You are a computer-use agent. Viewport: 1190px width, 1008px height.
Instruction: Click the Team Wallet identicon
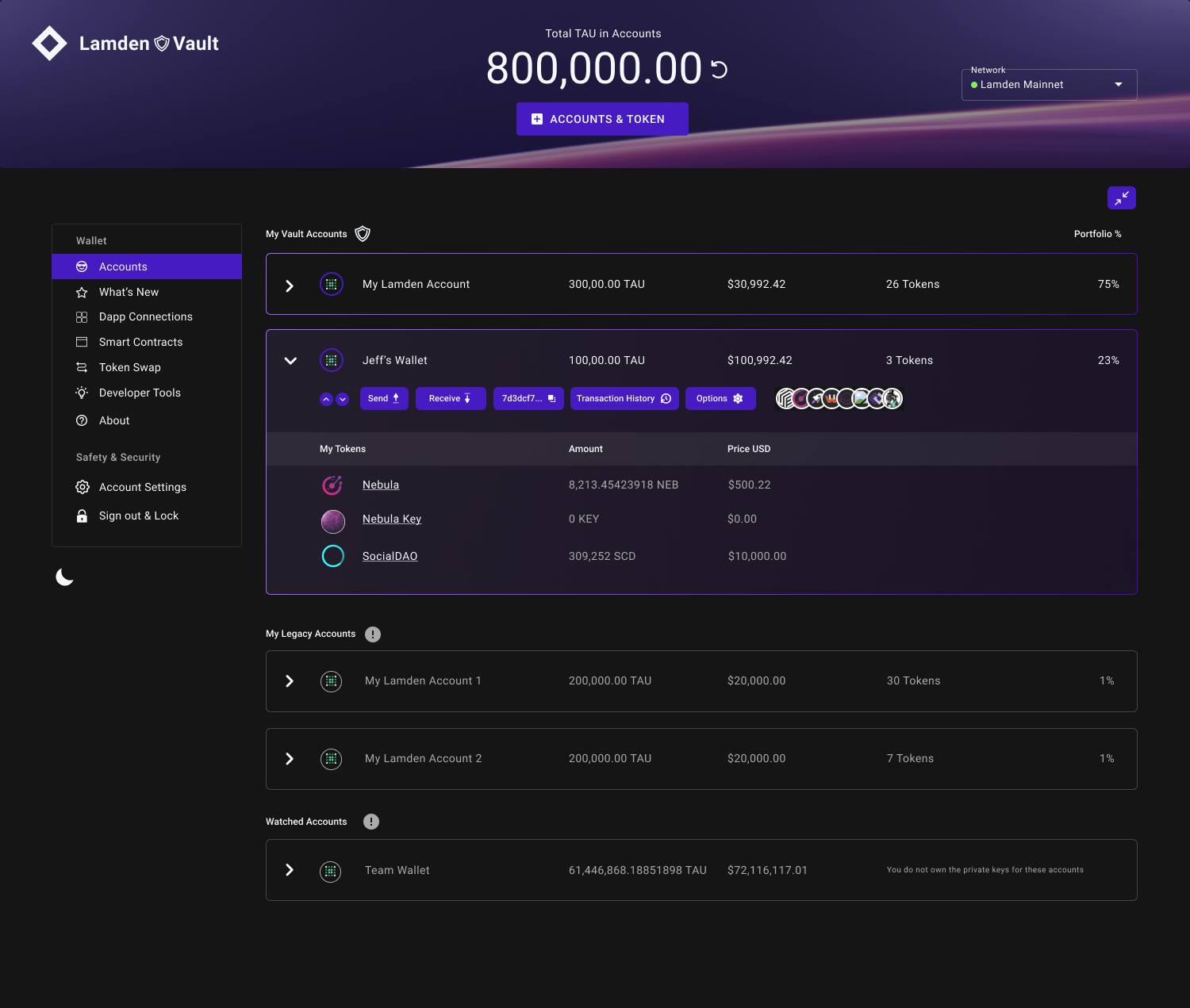click(331, 872)
